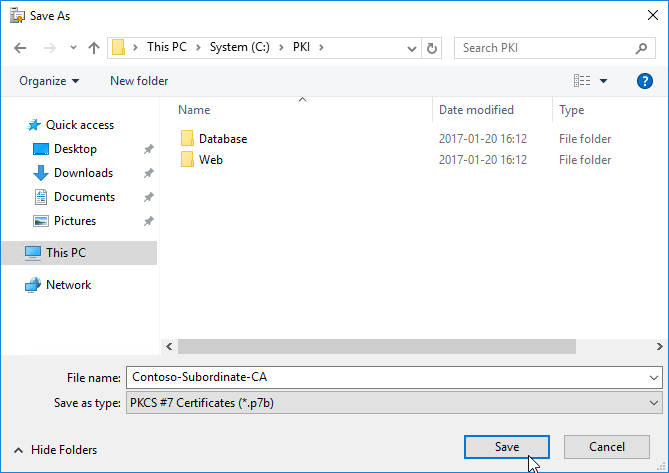Click the pin icon beside Documents

[x=148, y=197]
